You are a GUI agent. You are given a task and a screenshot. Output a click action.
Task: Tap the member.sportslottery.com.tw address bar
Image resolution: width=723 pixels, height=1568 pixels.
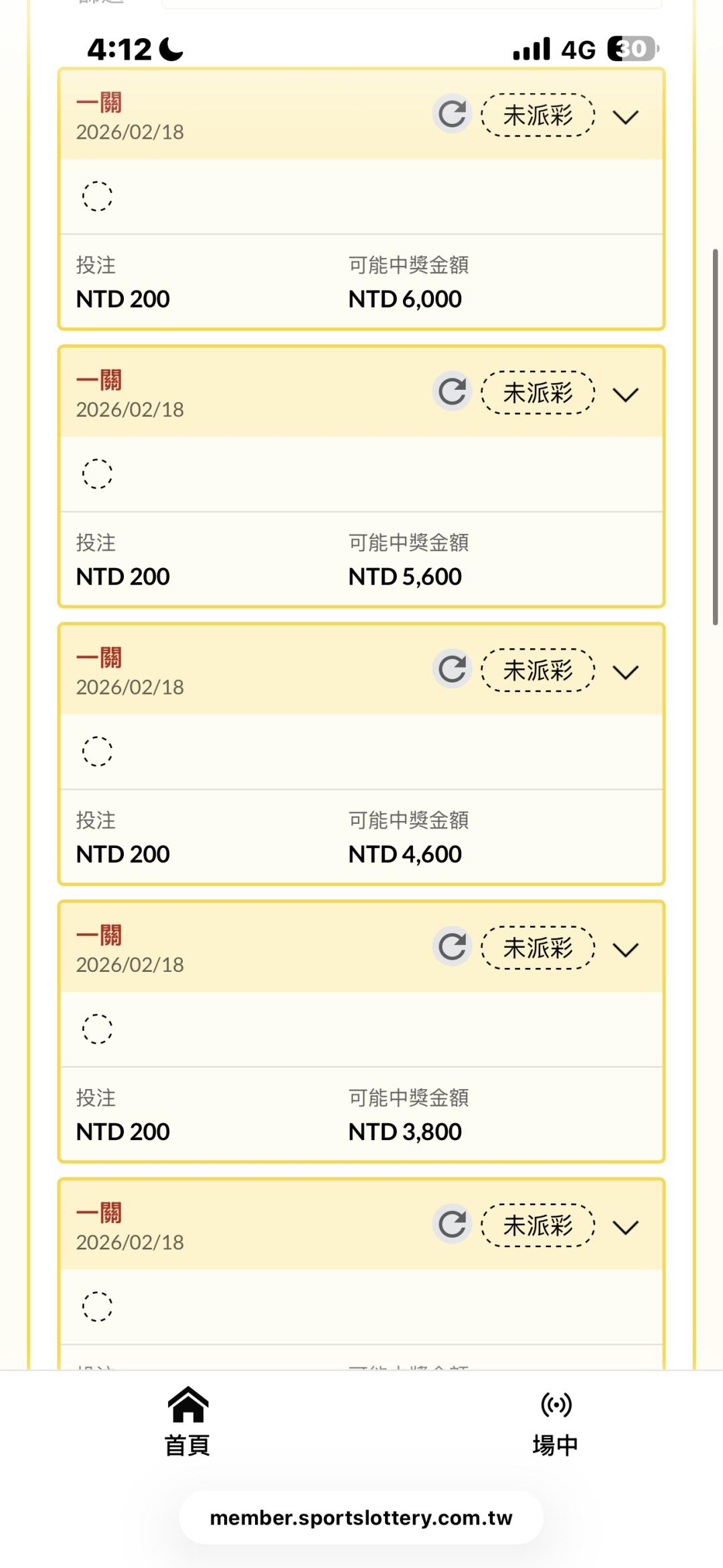[x=361, y=1518]
